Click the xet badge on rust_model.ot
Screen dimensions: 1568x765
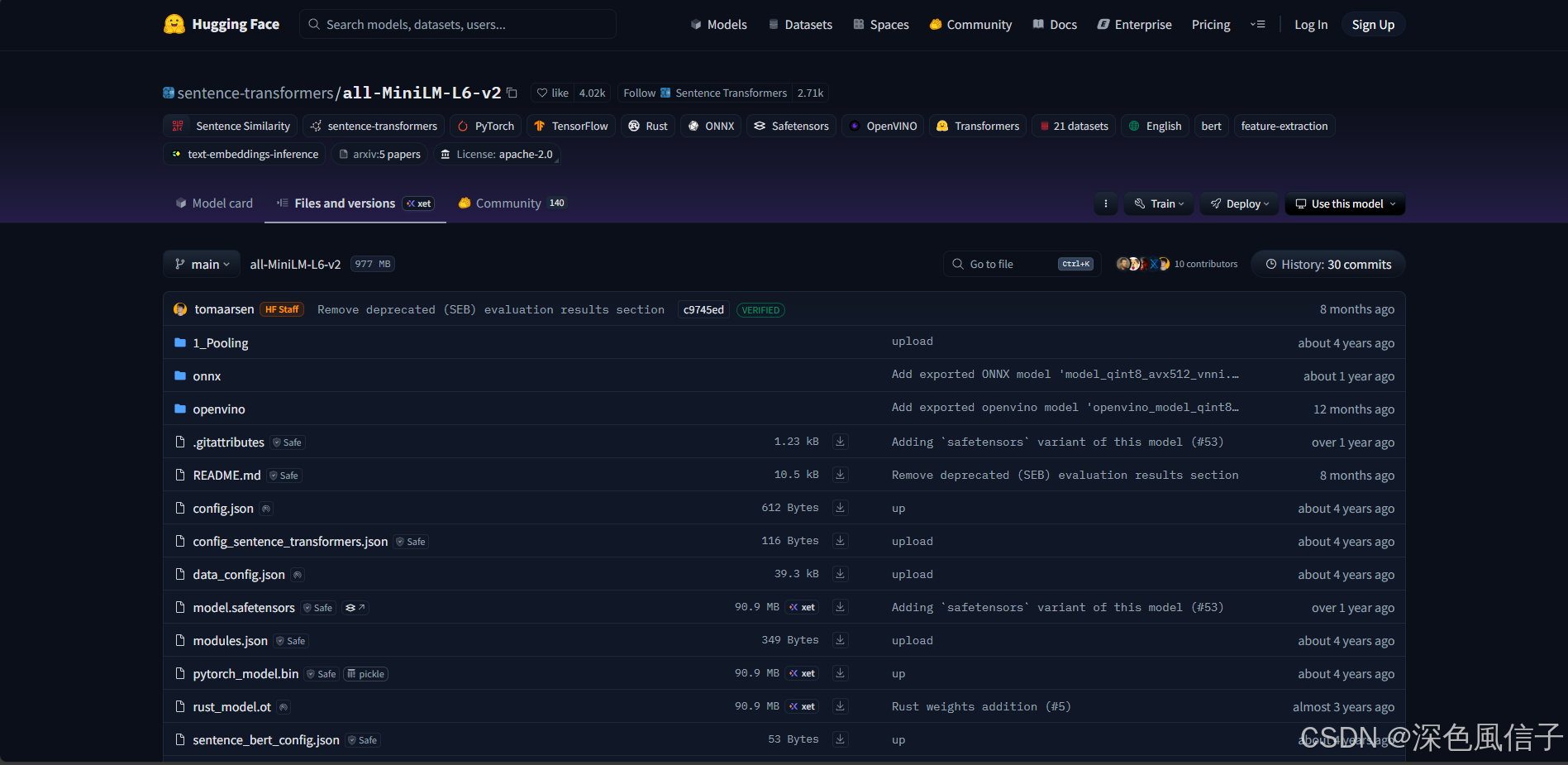(x=802, y=706)
